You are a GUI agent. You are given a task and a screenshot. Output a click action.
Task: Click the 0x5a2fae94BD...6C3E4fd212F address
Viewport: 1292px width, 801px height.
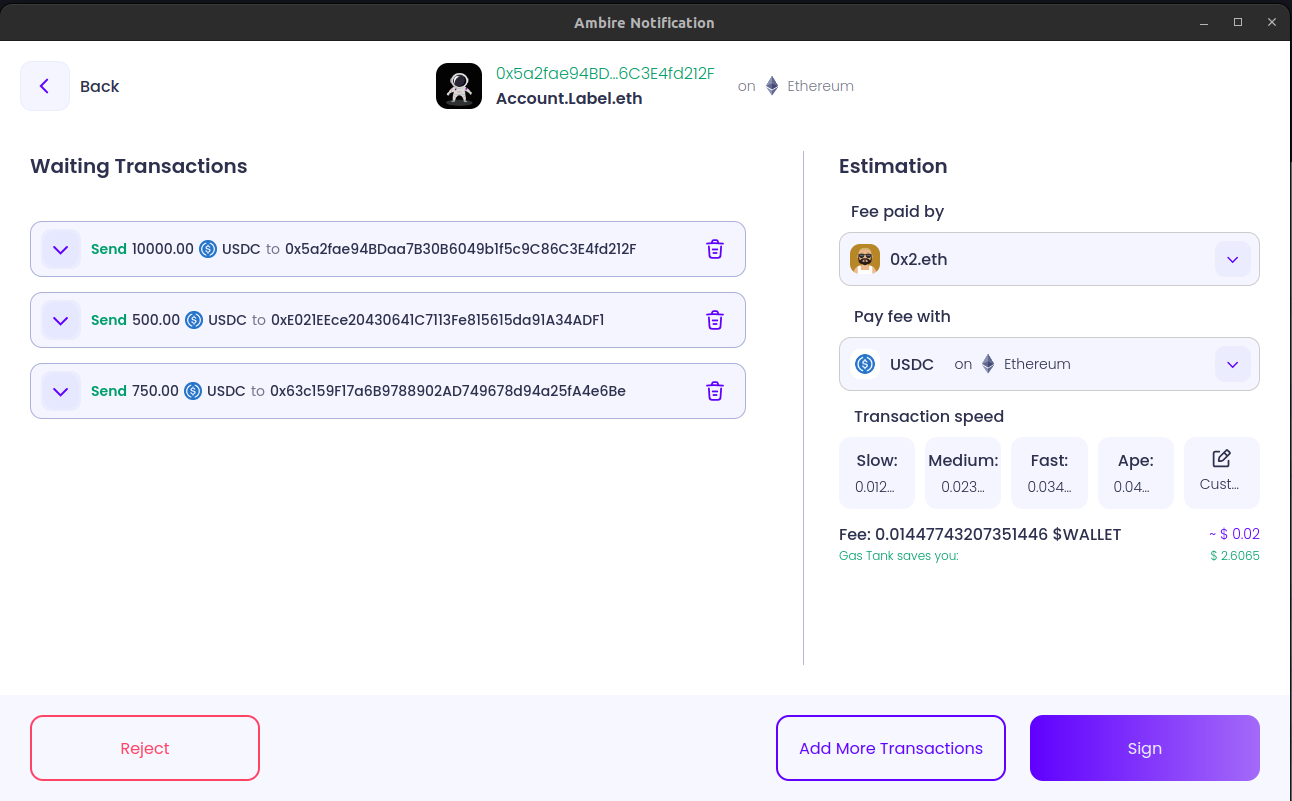pyautogui.click(x=605, y=74)
